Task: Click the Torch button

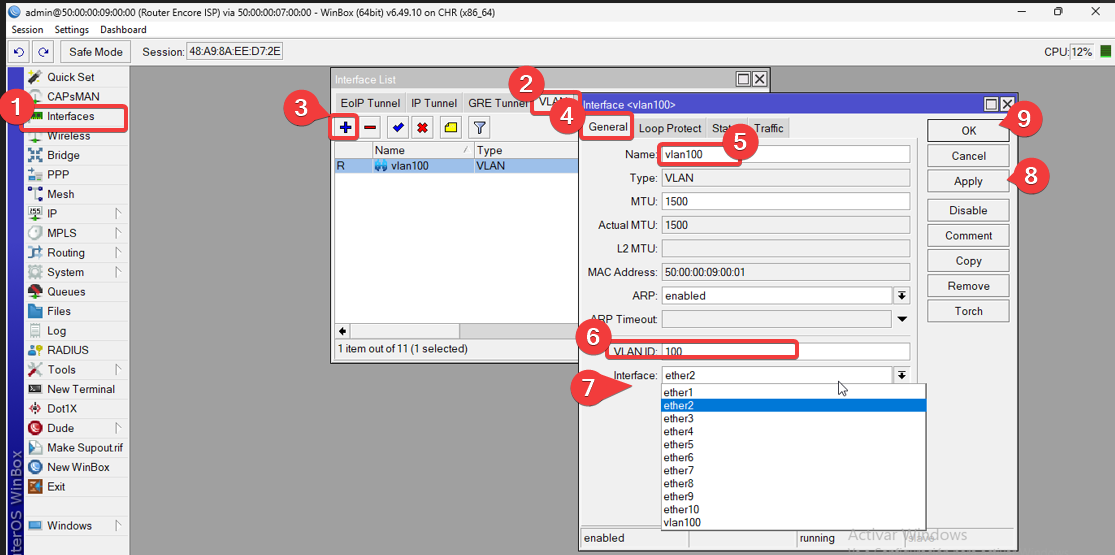Action: click(967, 311)
